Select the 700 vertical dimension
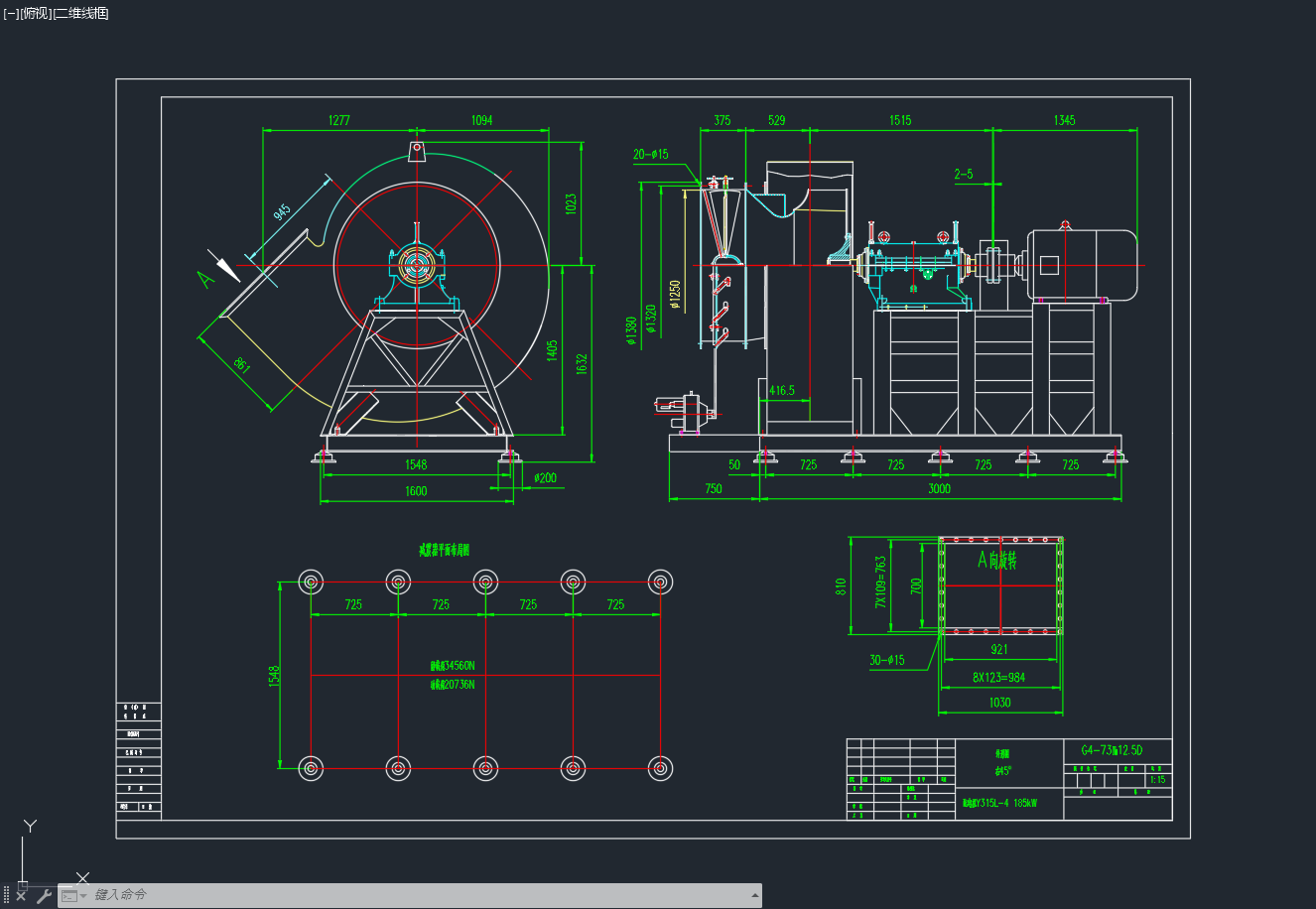This screenshot has width=1316, height=909. pyautogui.click(x=916, y=585)
